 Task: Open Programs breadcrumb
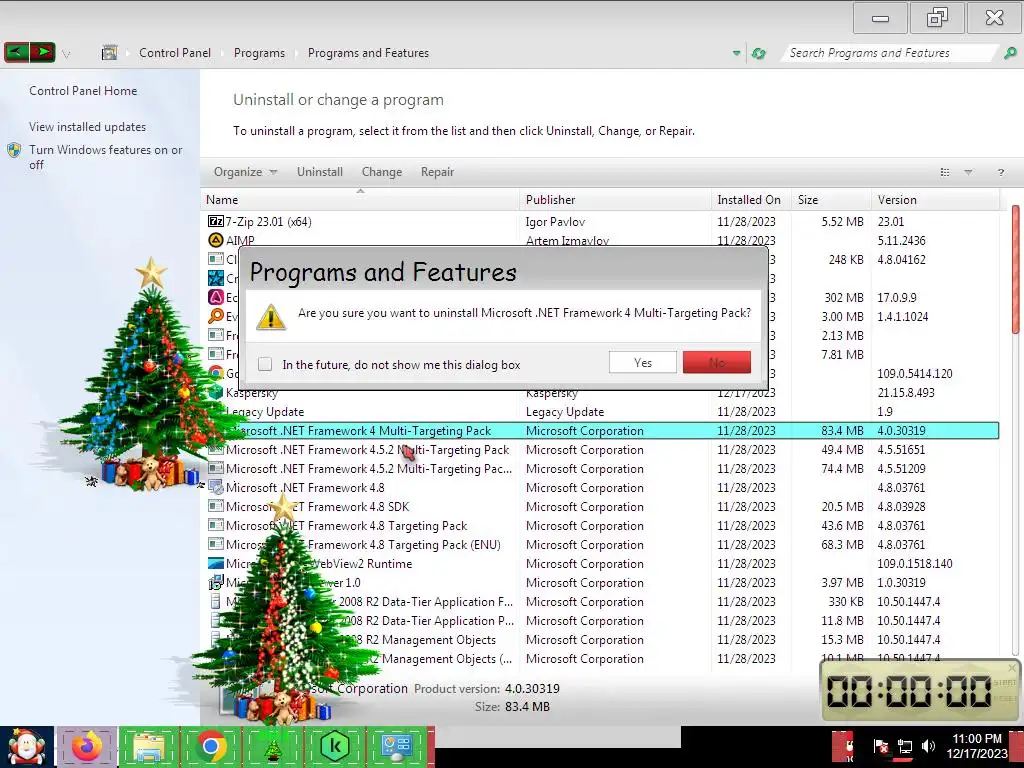[x=259, y=53]
